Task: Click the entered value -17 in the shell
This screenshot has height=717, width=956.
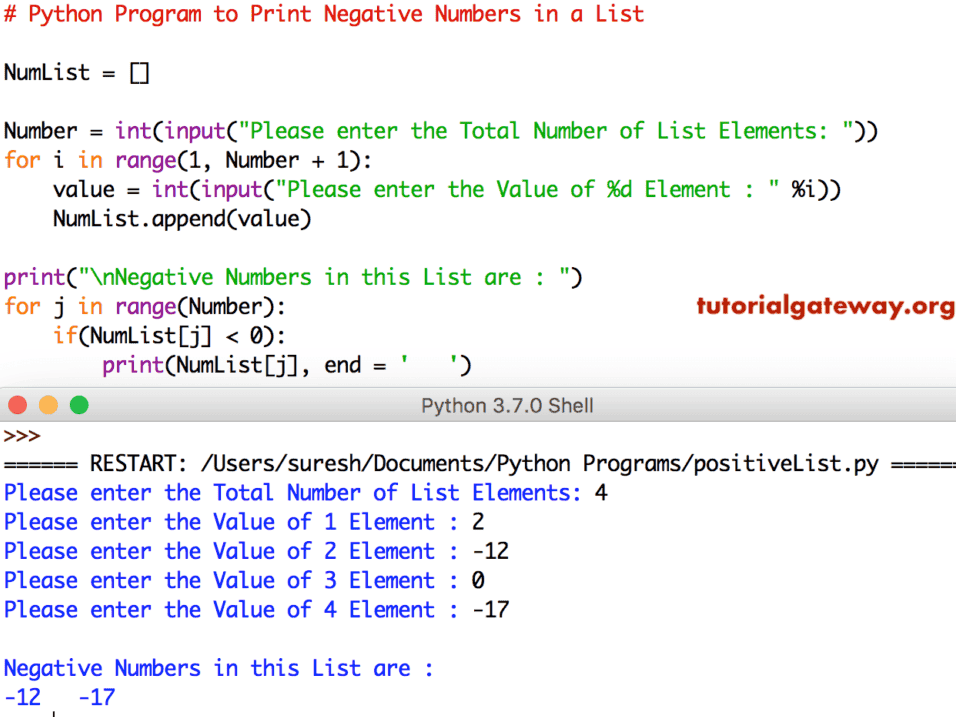Action: coord(490,609)
